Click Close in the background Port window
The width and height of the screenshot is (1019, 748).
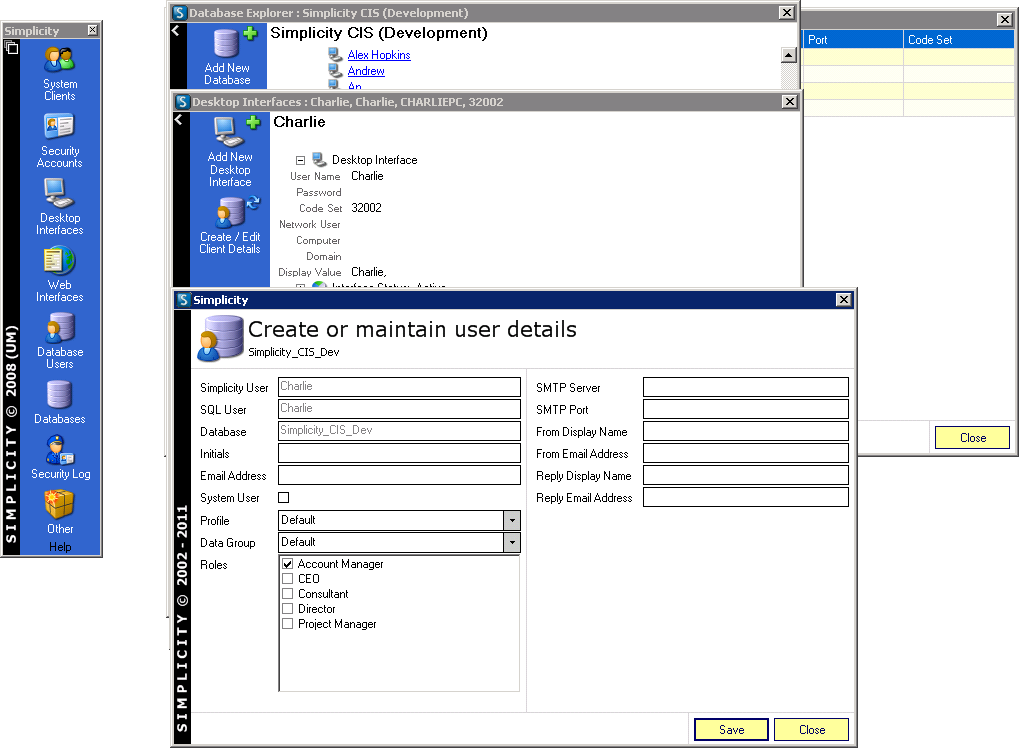(972, 437)
